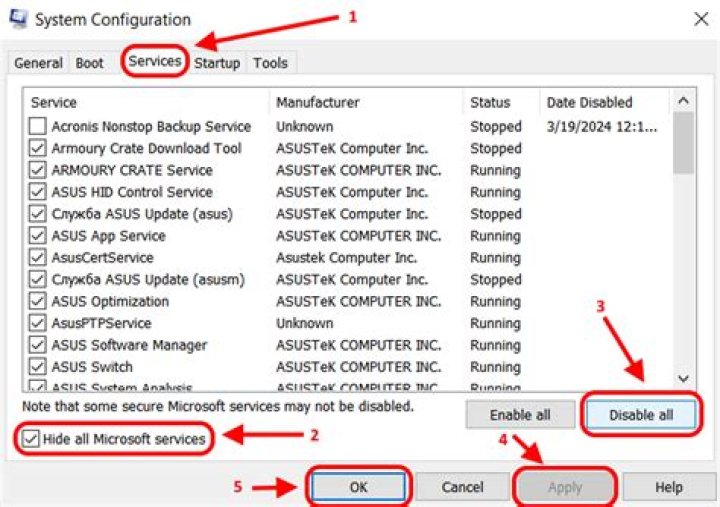Sort list by Service column header
Screen dimensions: 720x507
(146, 102)
